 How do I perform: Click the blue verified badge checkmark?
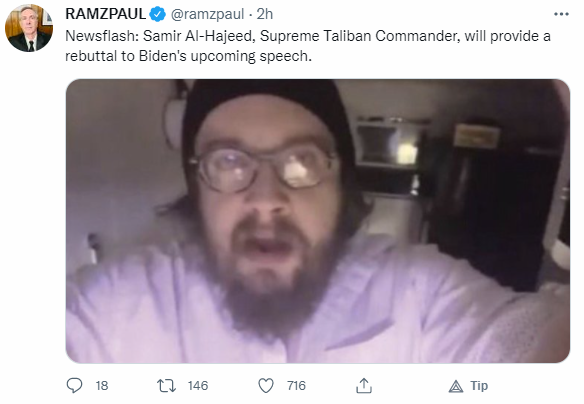[x=158, y=15]
